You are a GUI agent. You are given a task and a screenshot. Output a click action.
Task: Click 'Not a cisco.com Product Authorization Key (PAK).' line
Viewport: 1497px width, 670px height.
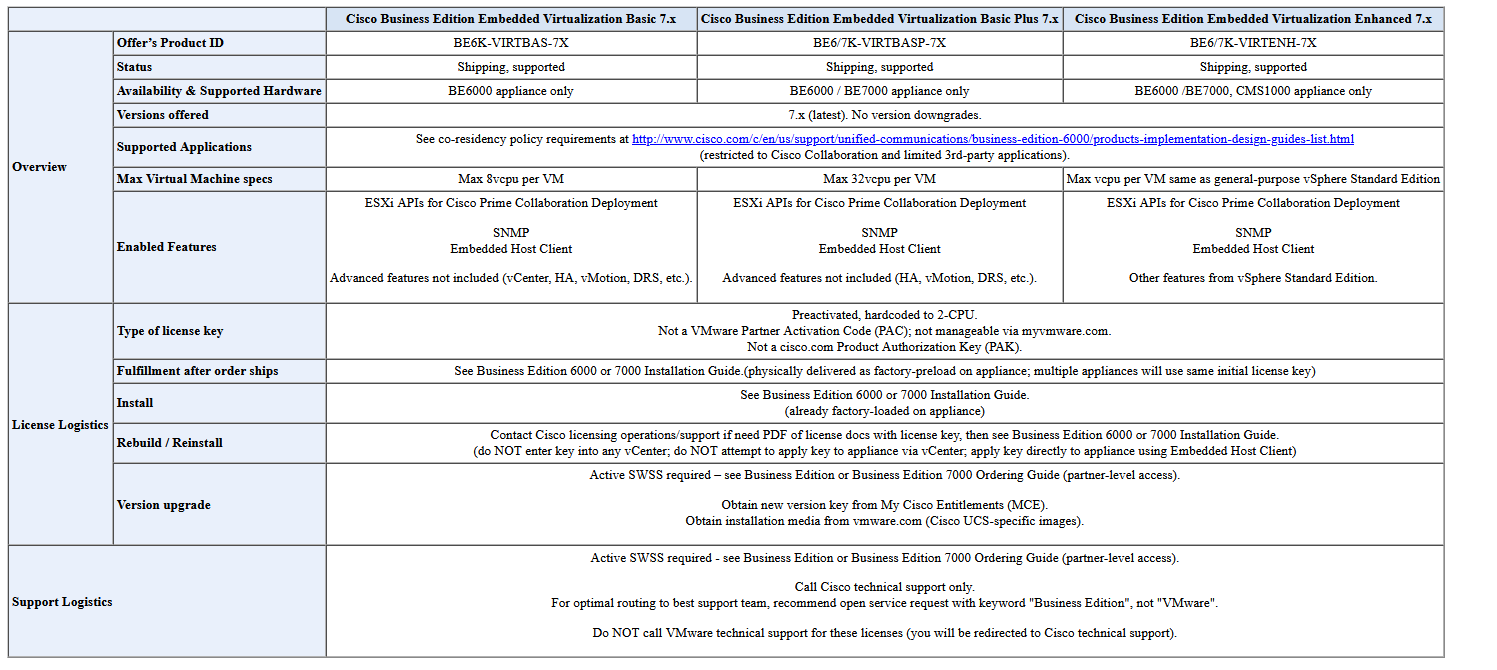pyautogui.click(x=885, y=347)
